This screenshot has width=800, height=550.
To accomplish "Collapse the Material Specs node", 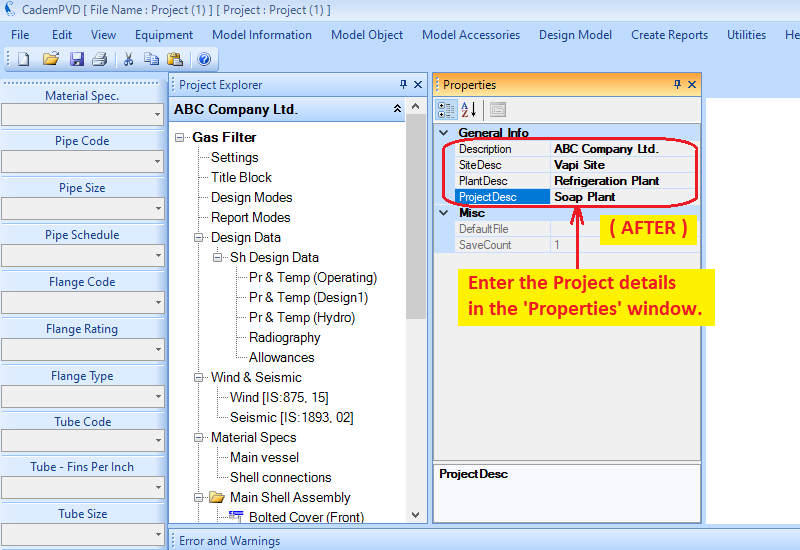I will click(x=198, y=437).
